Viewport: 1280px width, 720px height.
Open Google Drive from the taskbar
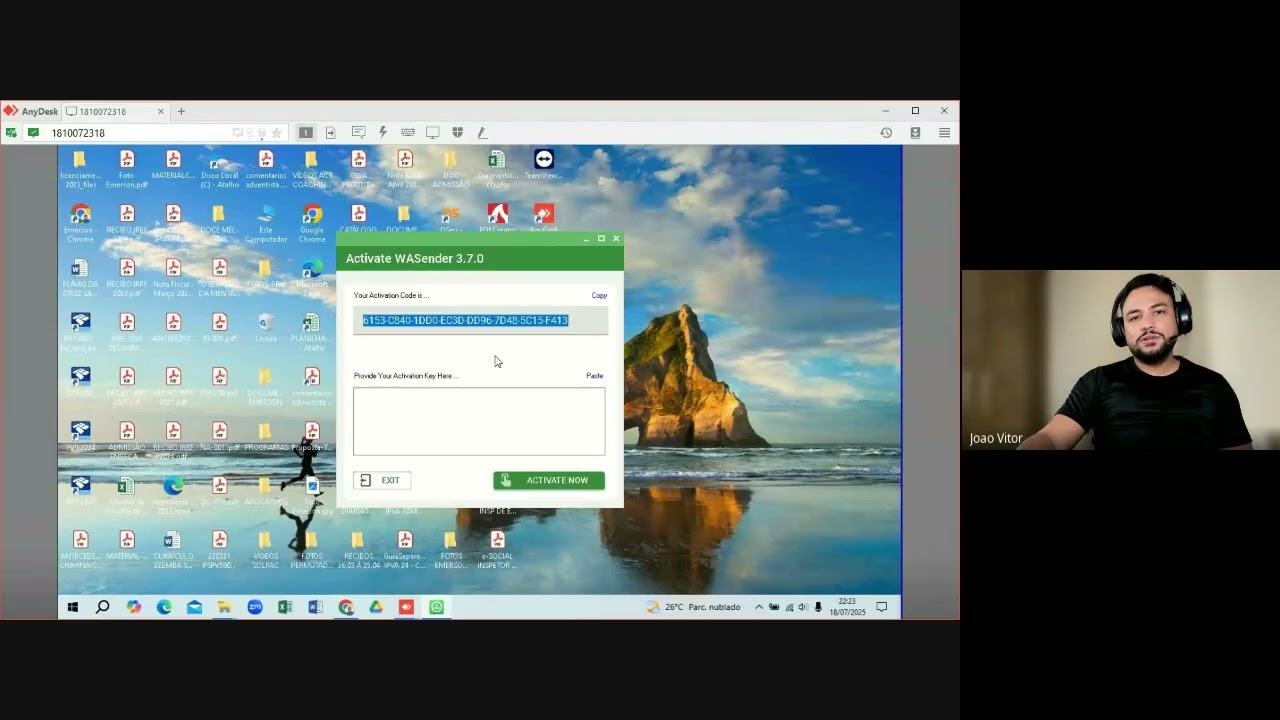pos(376,607)
